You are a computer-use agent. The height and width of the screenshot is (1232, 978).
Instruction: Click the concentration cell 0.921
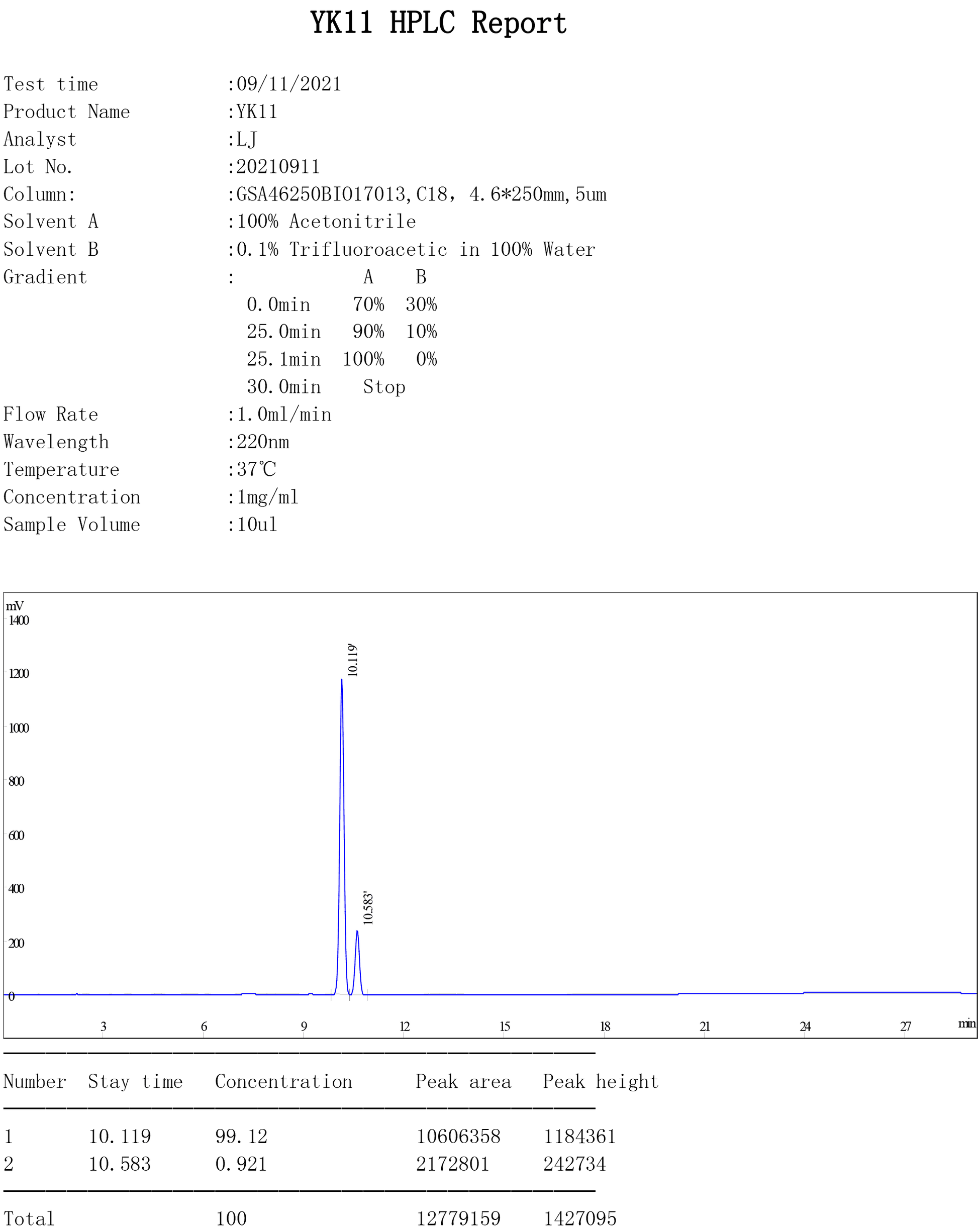241,1164
